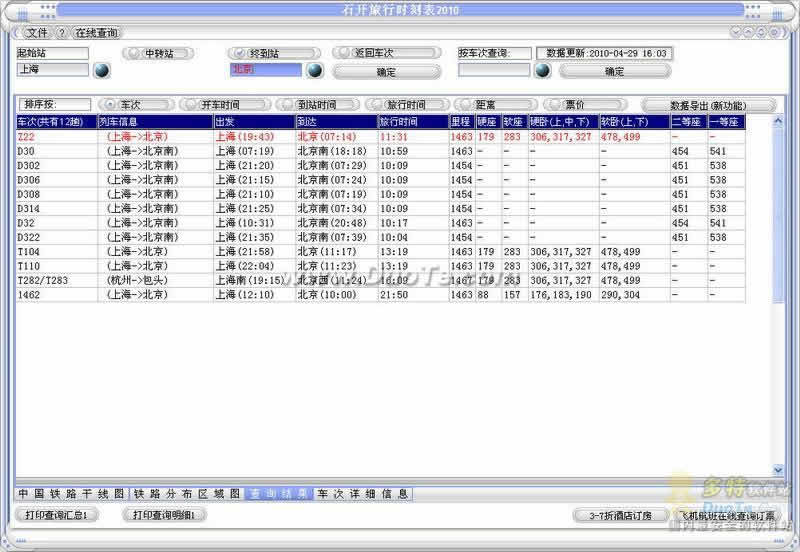Click 打印查询明细 button
800x552 pixels.
(x=164, y=515)
